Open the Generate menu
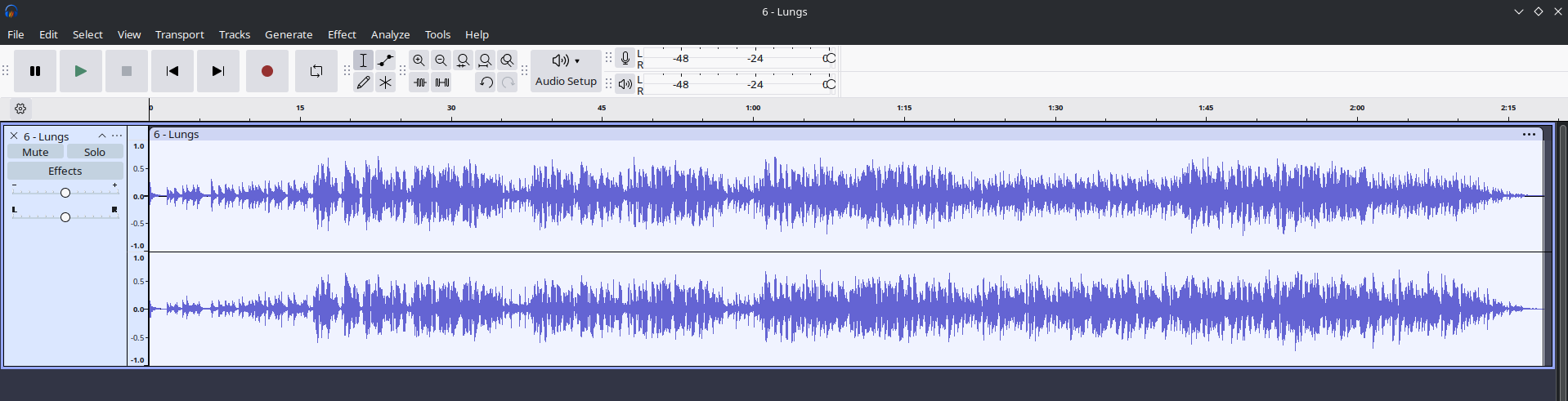This screenshot has height=401, width=1568. pos(289,34)
